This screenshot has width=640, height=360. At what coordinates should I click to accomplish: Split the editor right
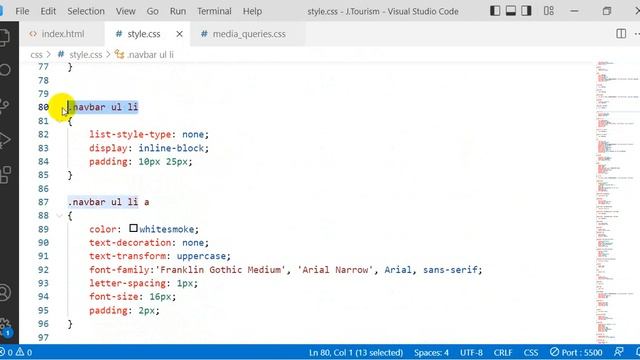click(x=621, y=34)
